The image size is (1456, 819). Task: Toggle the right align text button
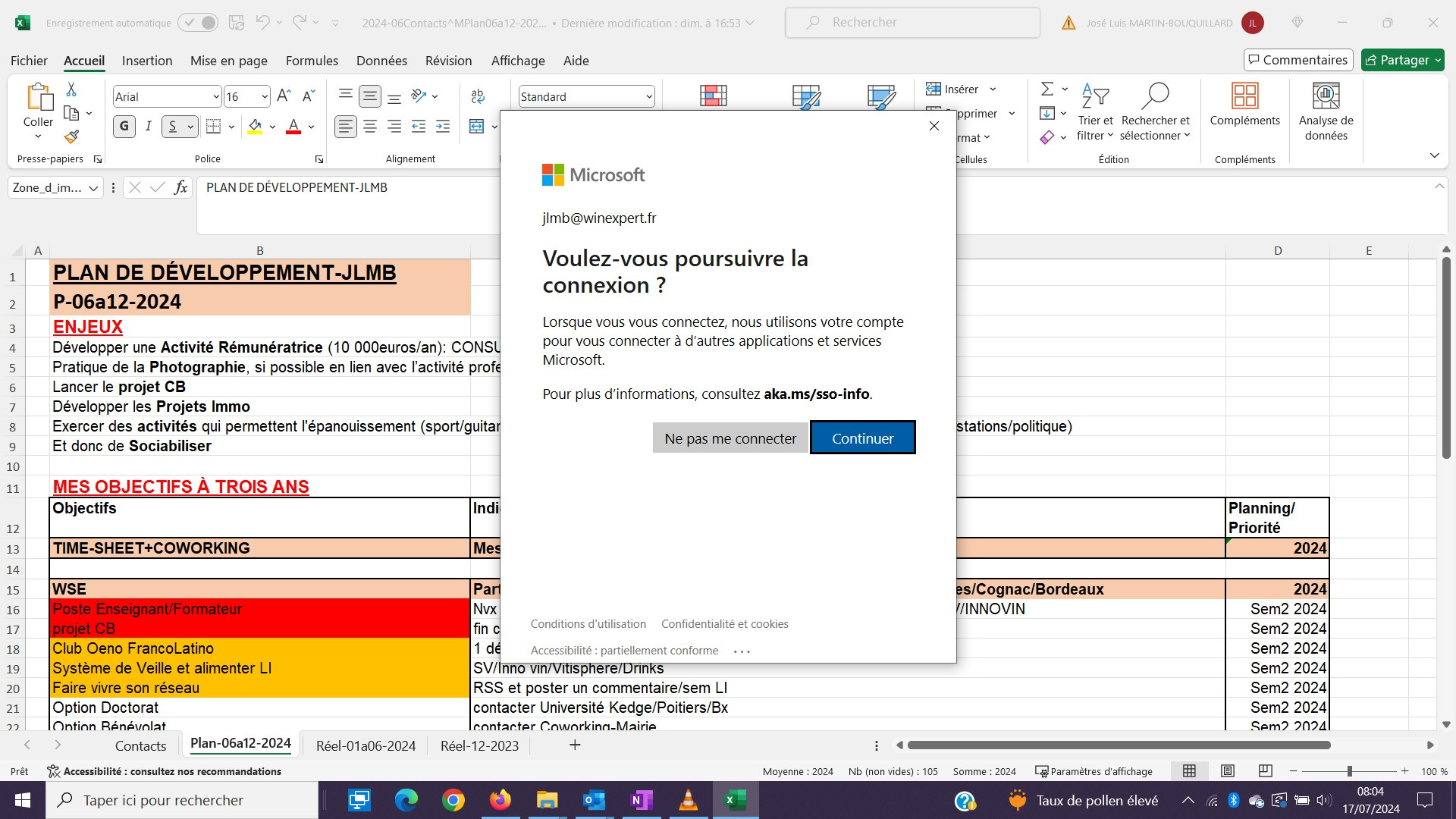pyautogui.click(x=394, y=127)
